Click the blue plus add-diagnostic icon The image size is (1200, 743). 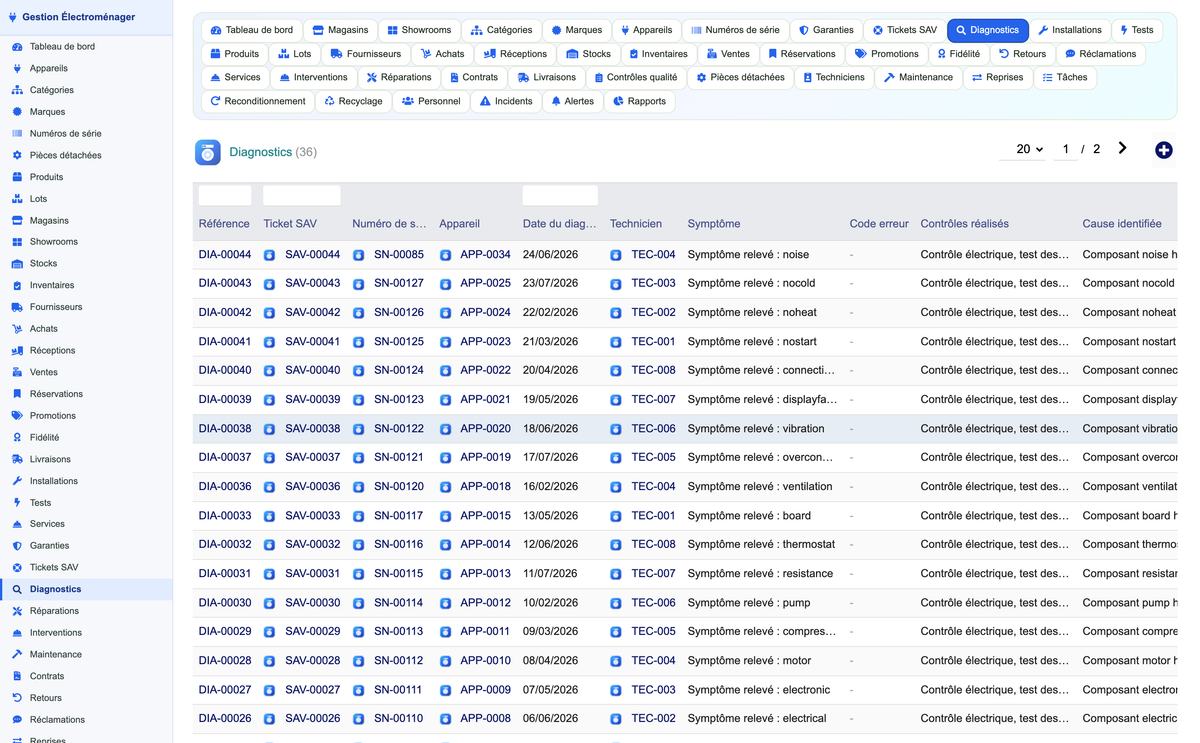1163,150
